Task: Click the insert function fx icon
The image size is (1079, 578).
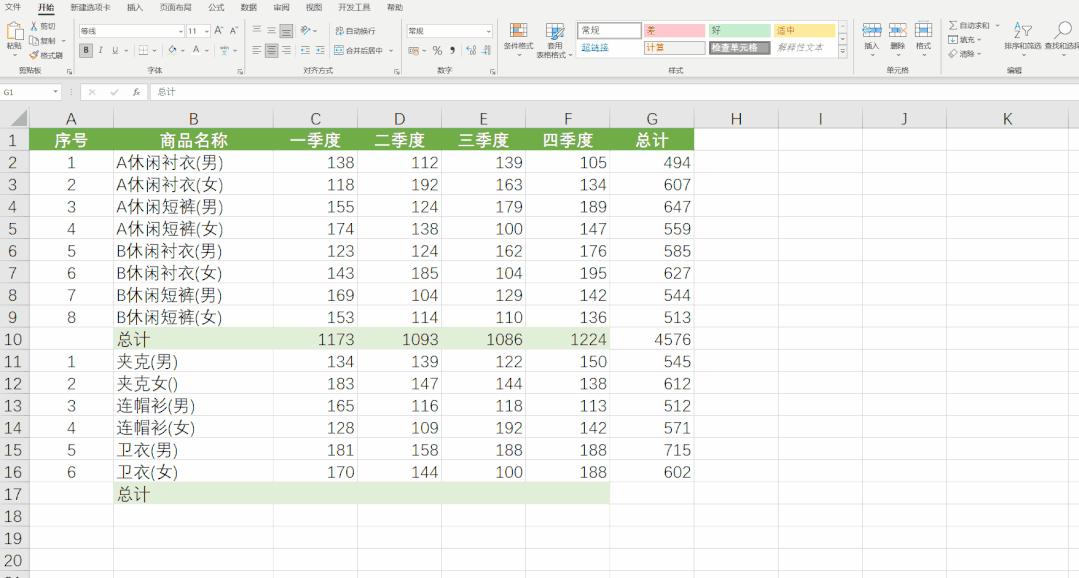Action: [x=136, y=92]
